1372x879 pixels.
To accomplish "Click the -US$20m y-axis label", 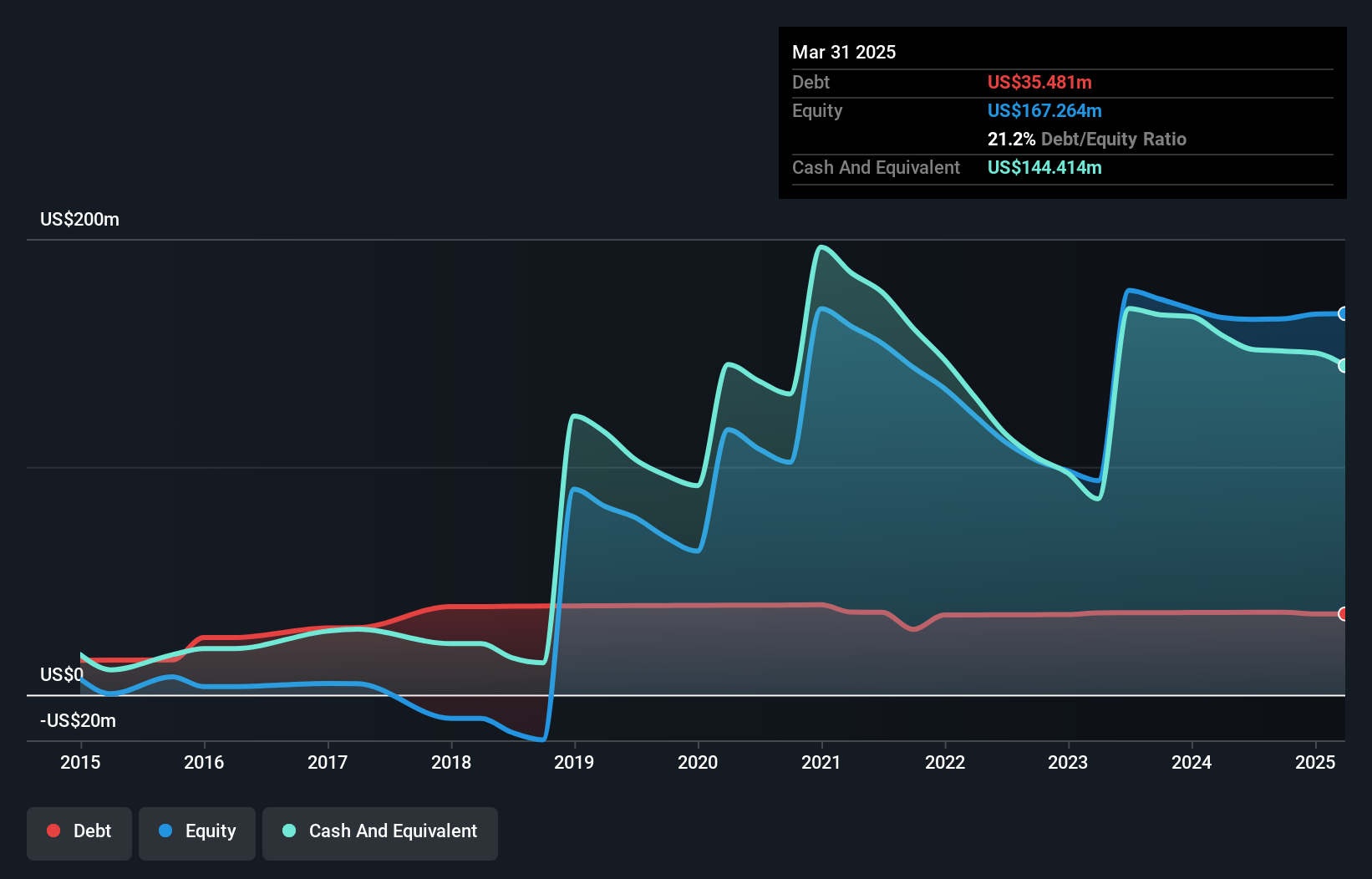I will [78, 720].
